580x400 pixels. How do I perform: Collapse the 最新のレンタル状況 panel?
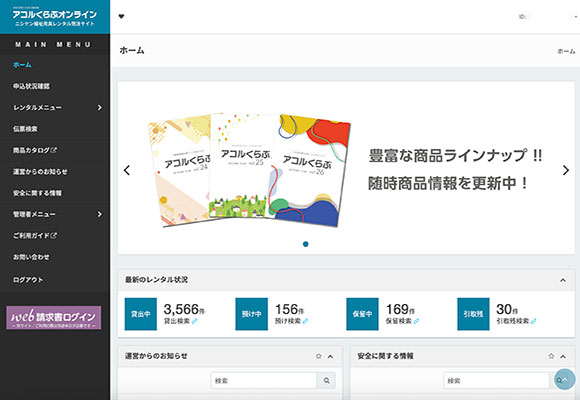point(563,280)
